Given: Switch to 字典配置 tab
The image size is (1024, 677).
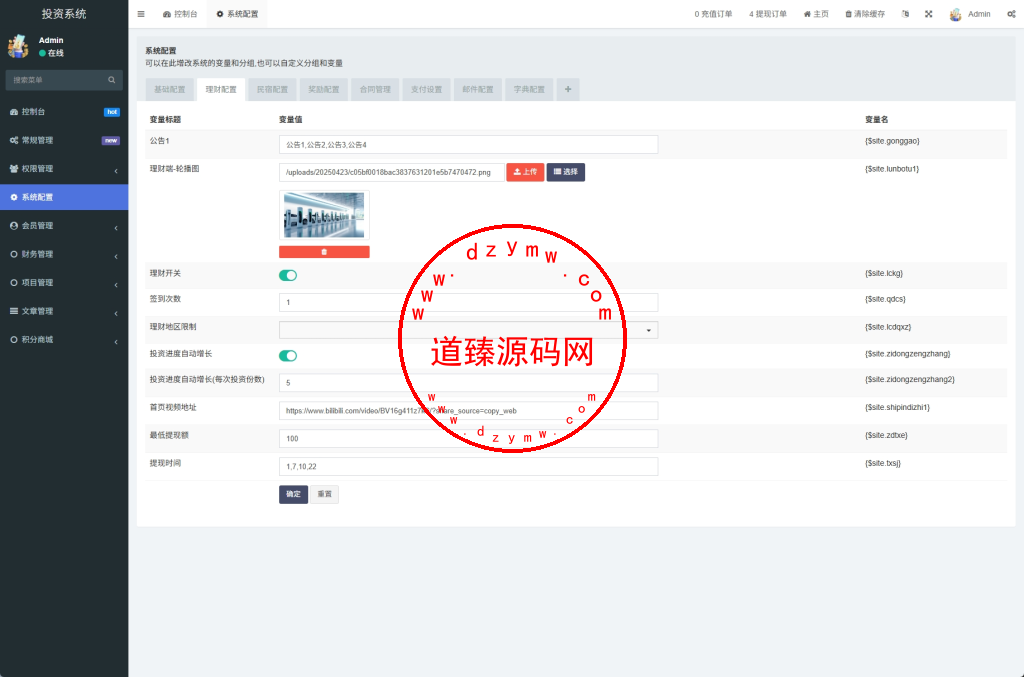Looking at the screenshot, I should point(529,89).
